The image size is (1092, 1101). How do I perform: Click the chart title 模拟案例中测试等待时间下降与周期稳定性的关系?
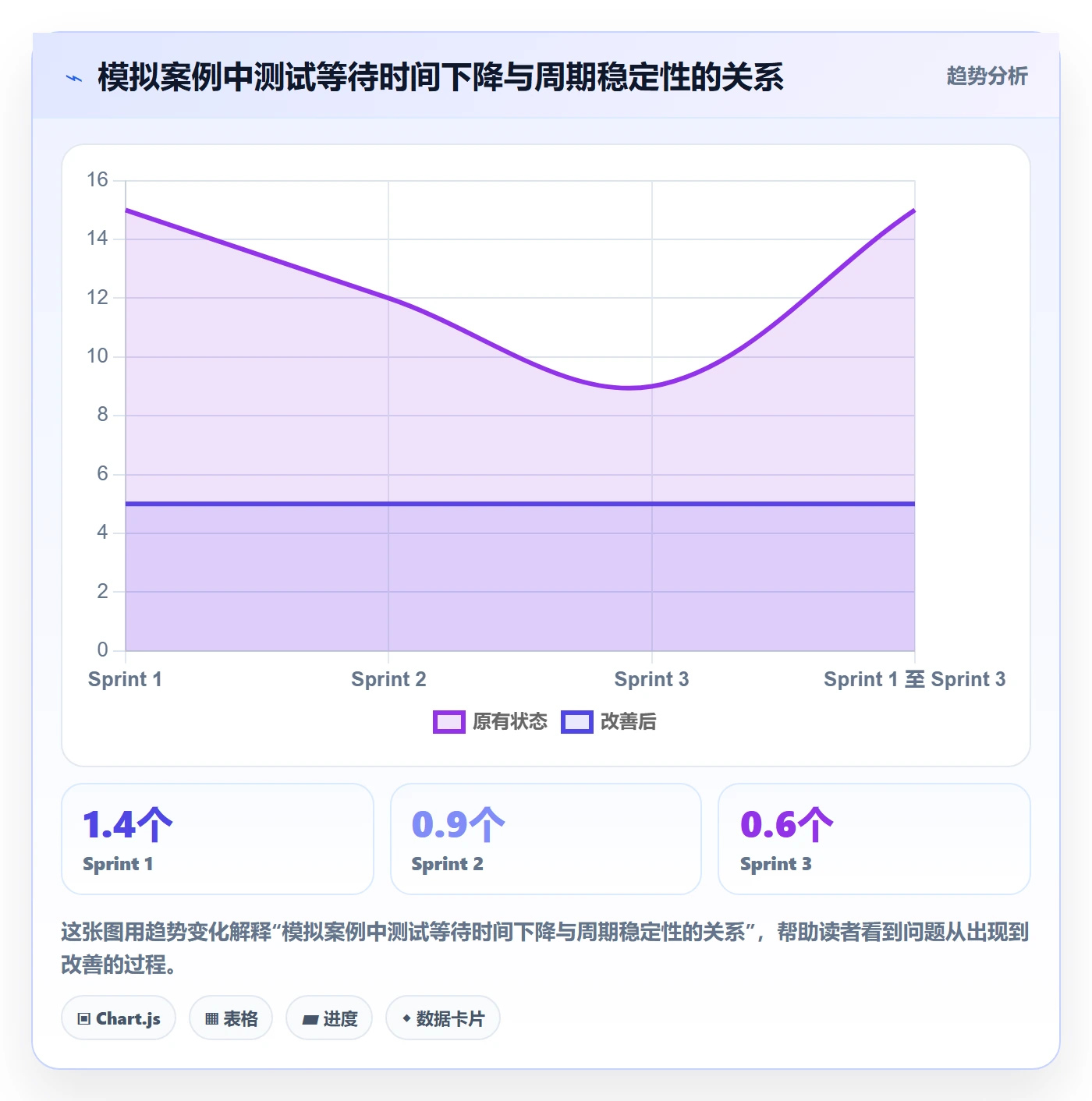441,77
